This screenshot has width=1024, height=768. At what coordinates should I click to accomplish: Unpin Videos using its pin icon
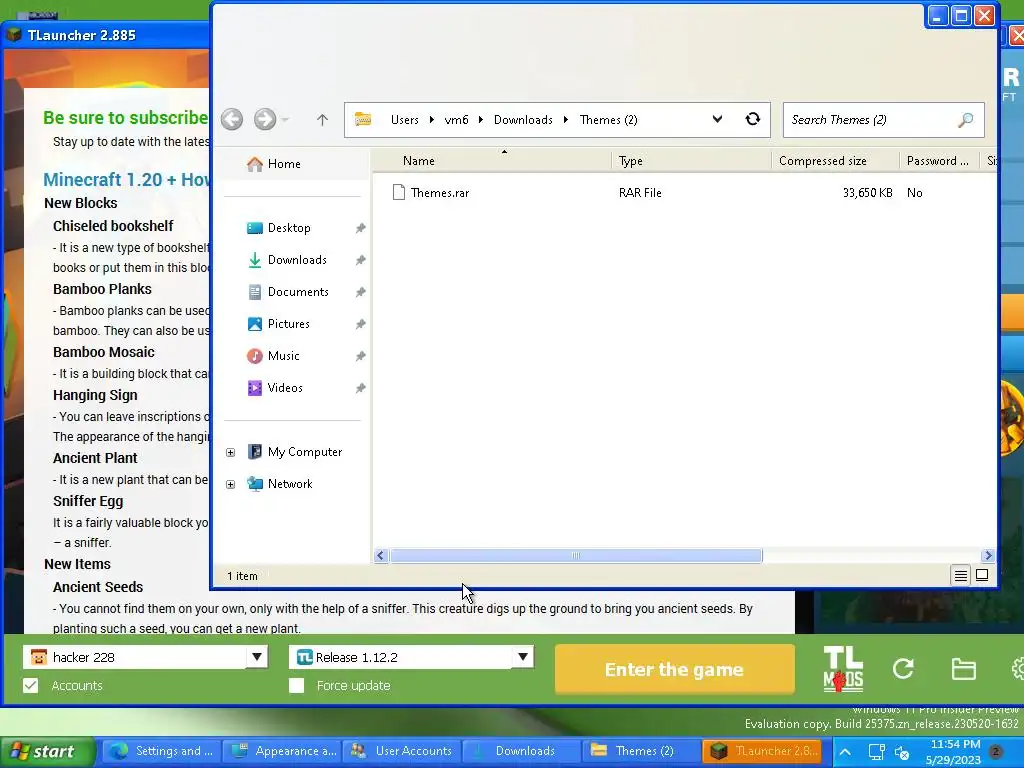pyautogui.click(x=360, y=388)
